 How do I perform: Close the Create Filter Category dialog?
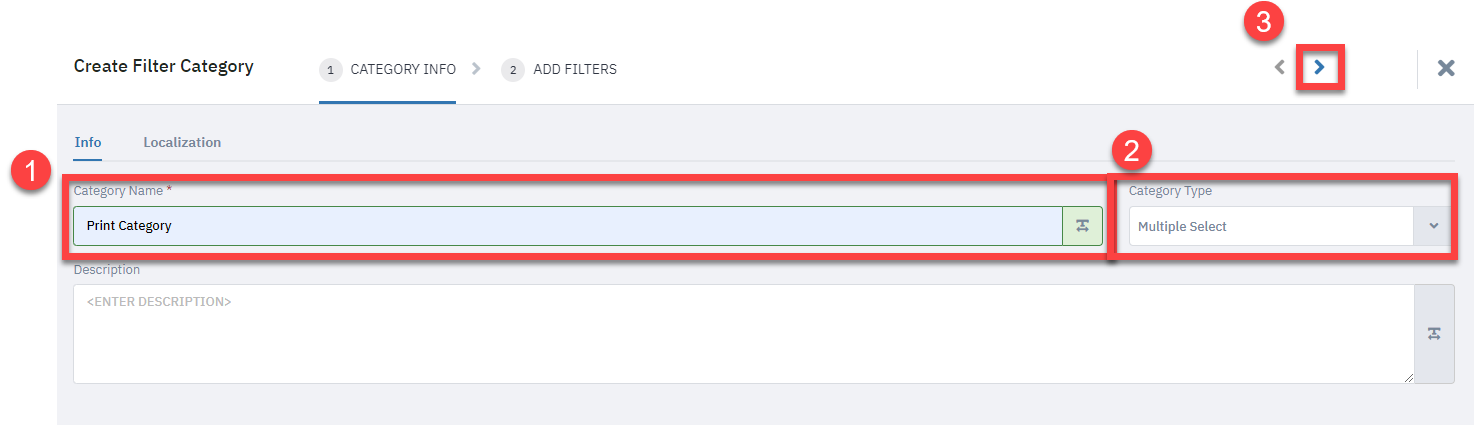coord(1446,68)
